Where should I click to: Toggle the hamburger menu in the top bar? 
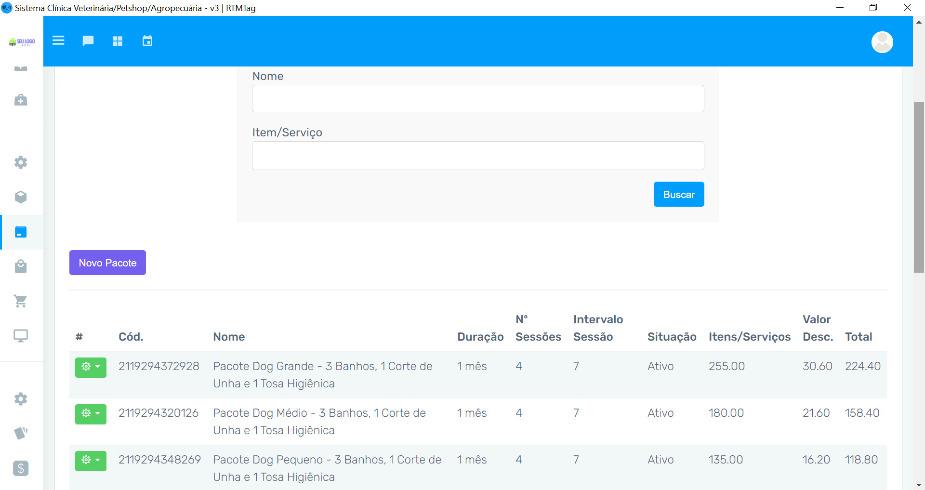pyautogui.click(x=58, y=41)
